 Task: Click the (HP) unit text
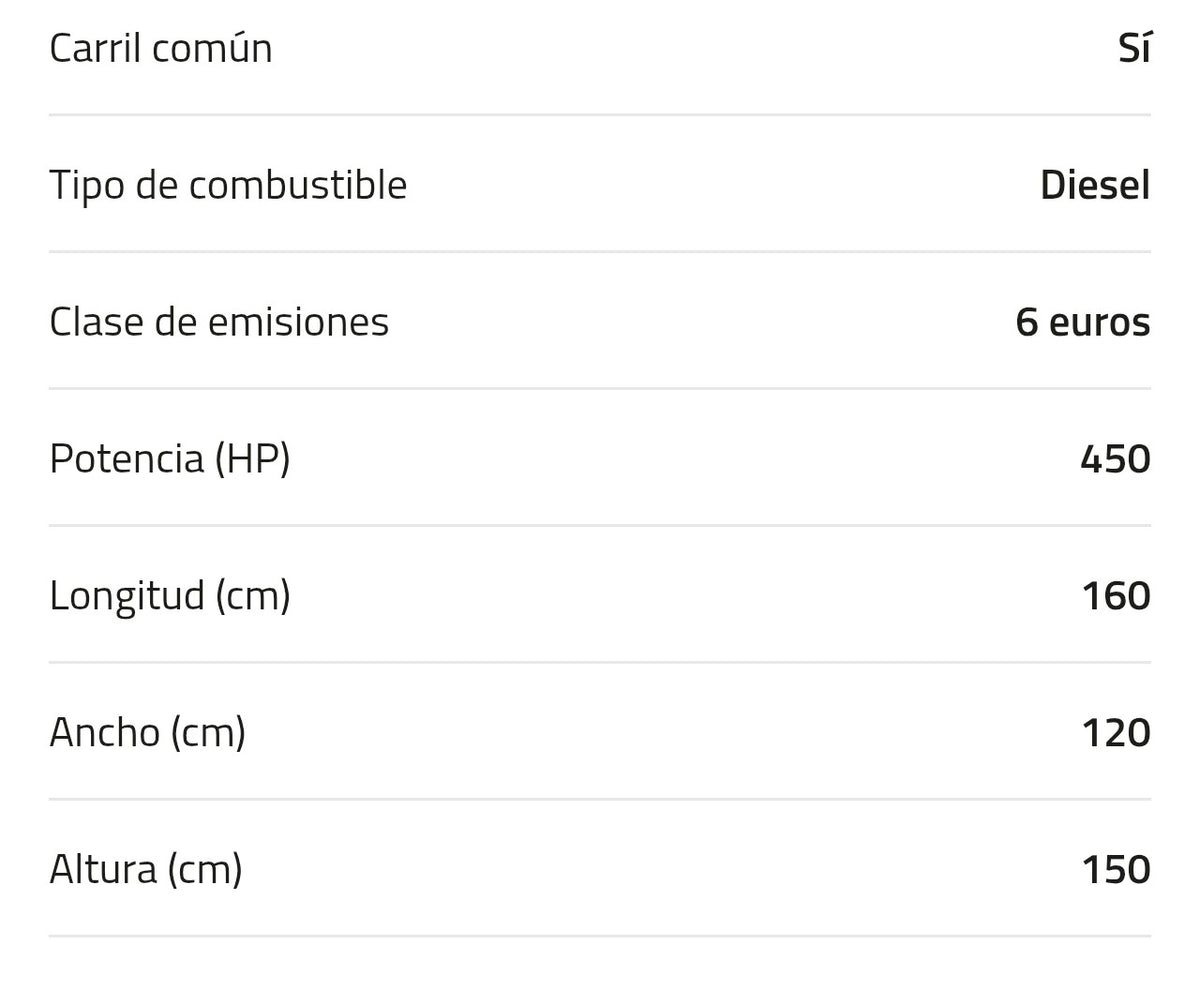(252, 459)
